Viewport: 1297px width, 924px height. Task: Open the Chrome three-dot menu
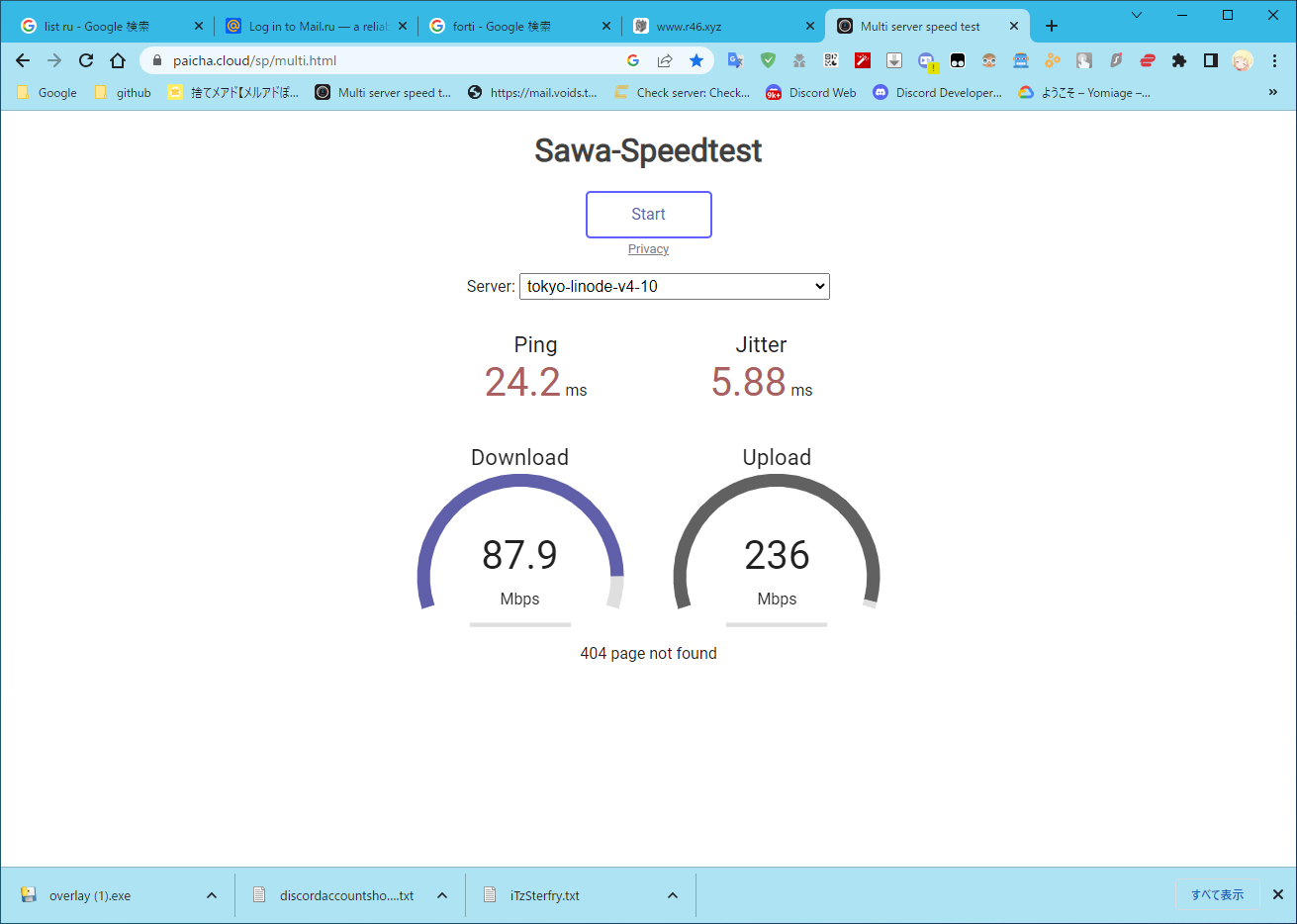pyautogui.click(x=1274, y=60)
